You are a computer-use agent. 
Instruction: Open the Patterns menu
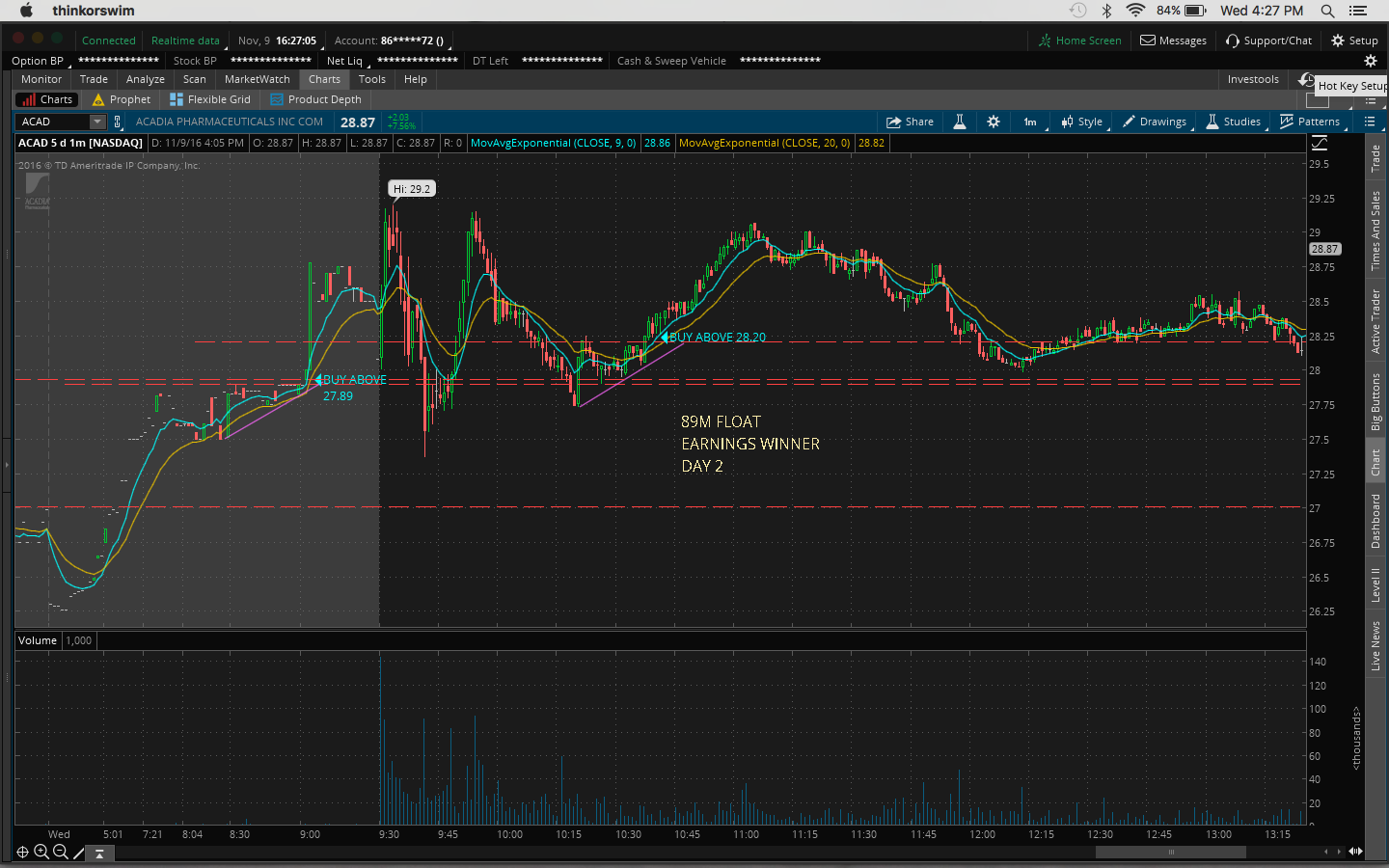tap(1309, 122)
